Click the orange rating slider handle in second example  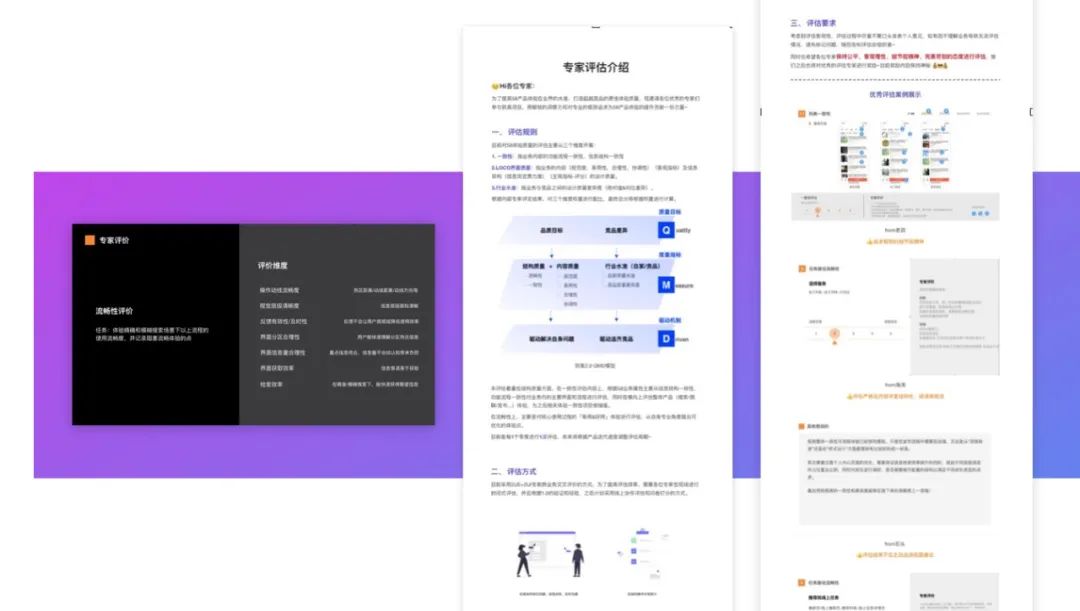tap(834, 333)
